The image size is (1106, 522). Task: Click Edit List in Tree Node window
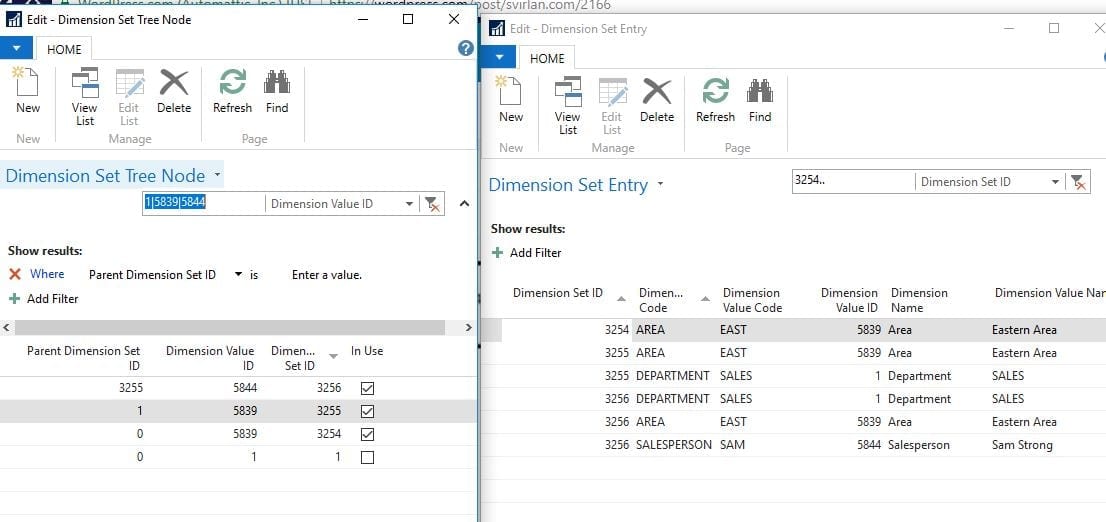(129, 97)
